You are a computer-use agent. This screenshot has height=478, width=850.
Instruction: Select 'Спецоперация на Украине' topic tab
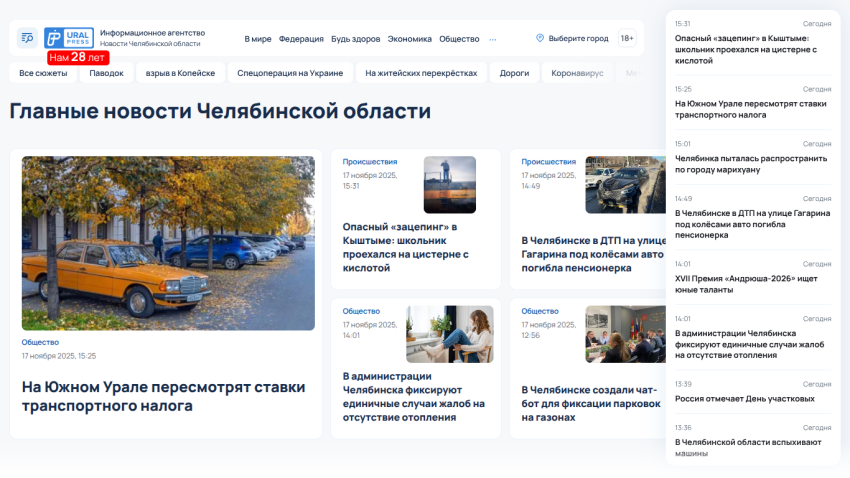(x=290, y=73)
